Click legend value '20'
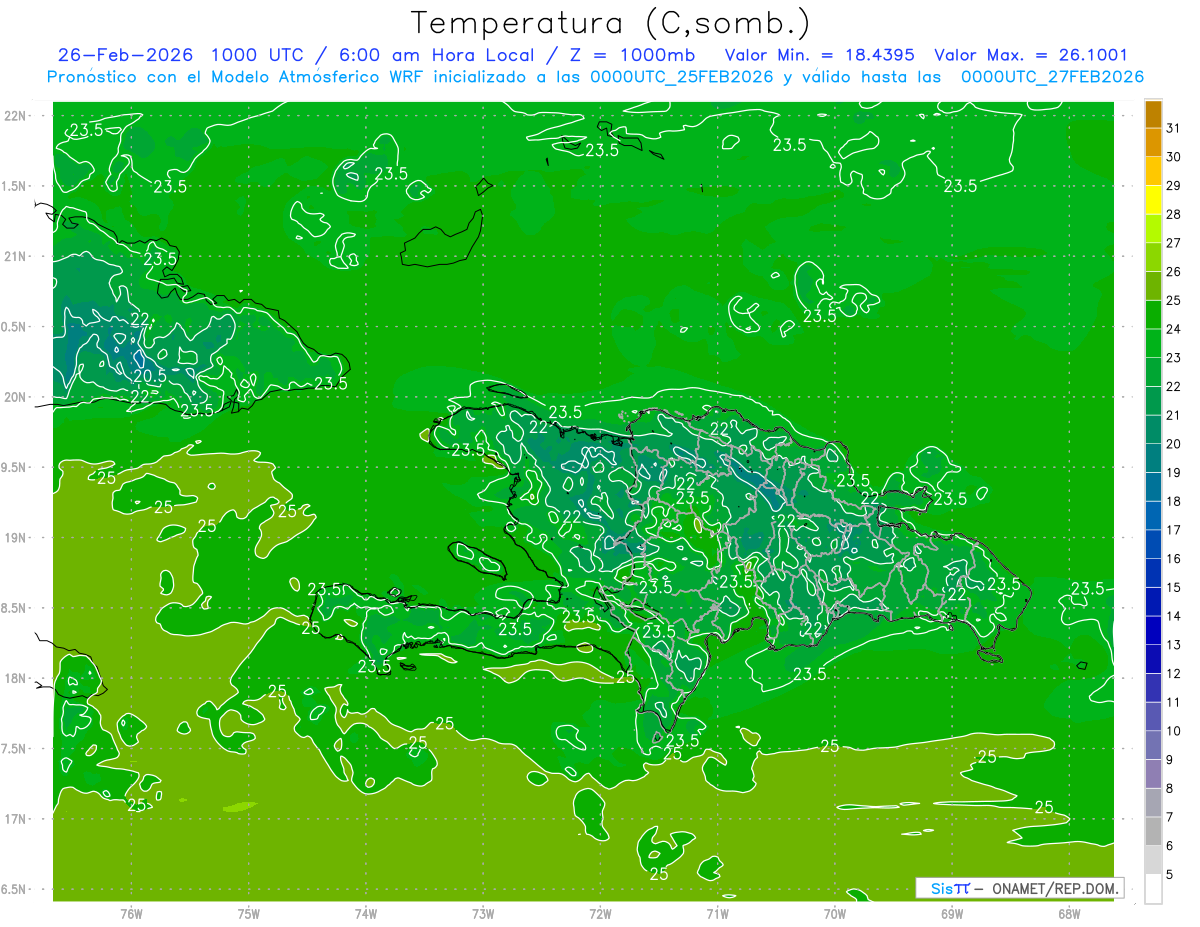The height and width of the screenshot is (927, 1200). [1174, 444]
